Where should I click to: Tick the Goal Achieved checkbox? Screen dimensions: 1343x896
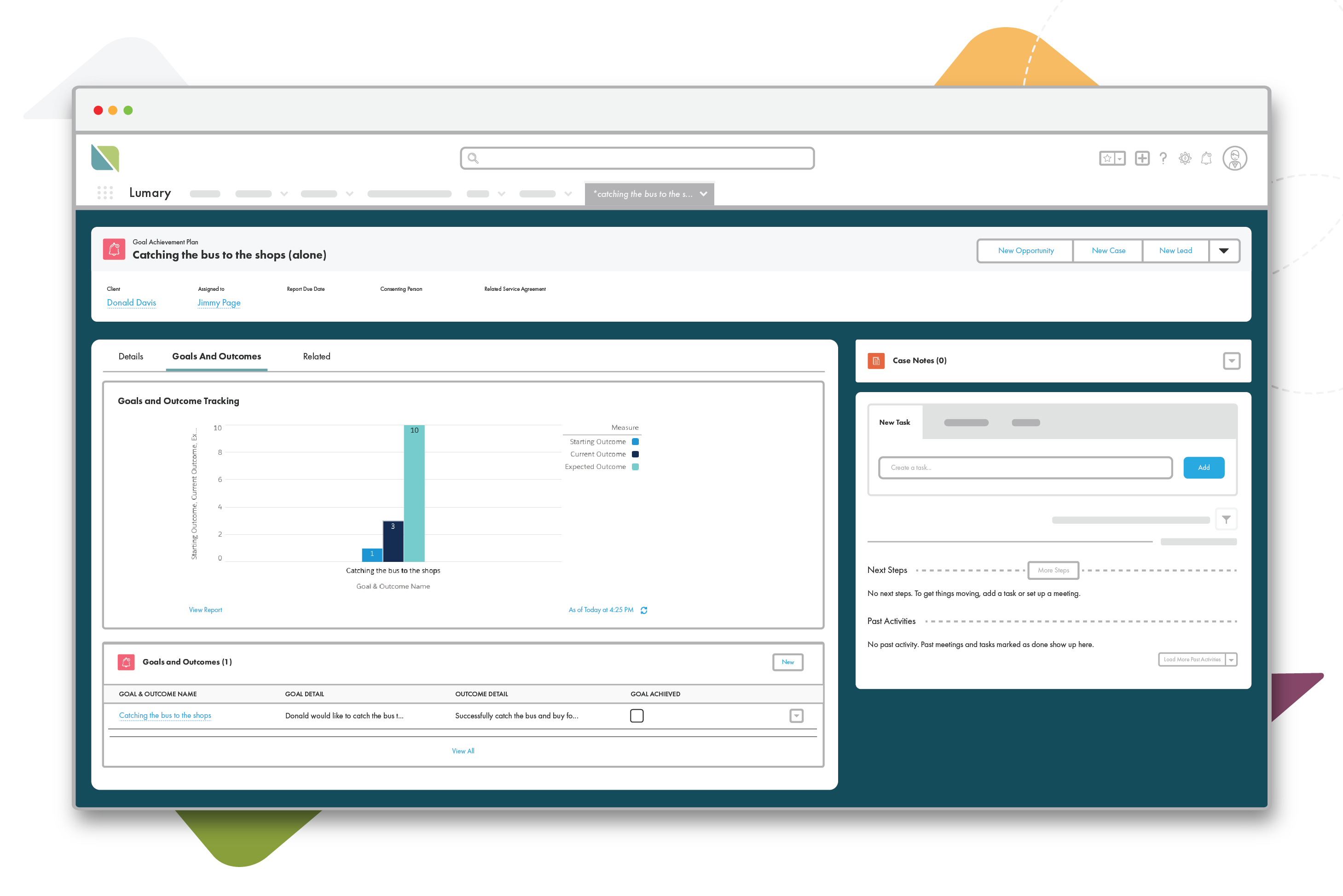(x=637, y=716)
